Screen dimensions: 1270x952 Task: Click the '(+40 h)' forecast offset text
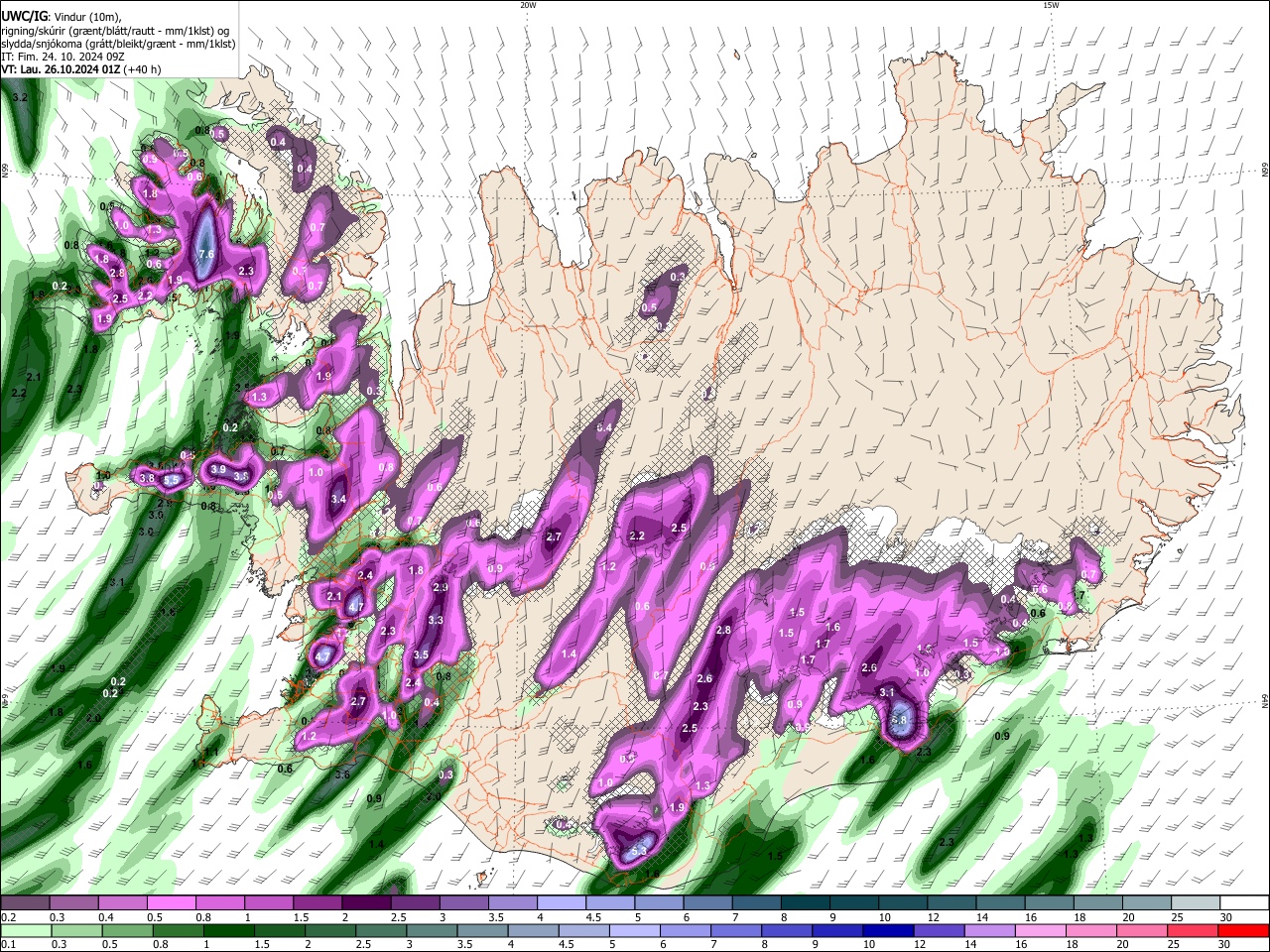click(143, 70)
